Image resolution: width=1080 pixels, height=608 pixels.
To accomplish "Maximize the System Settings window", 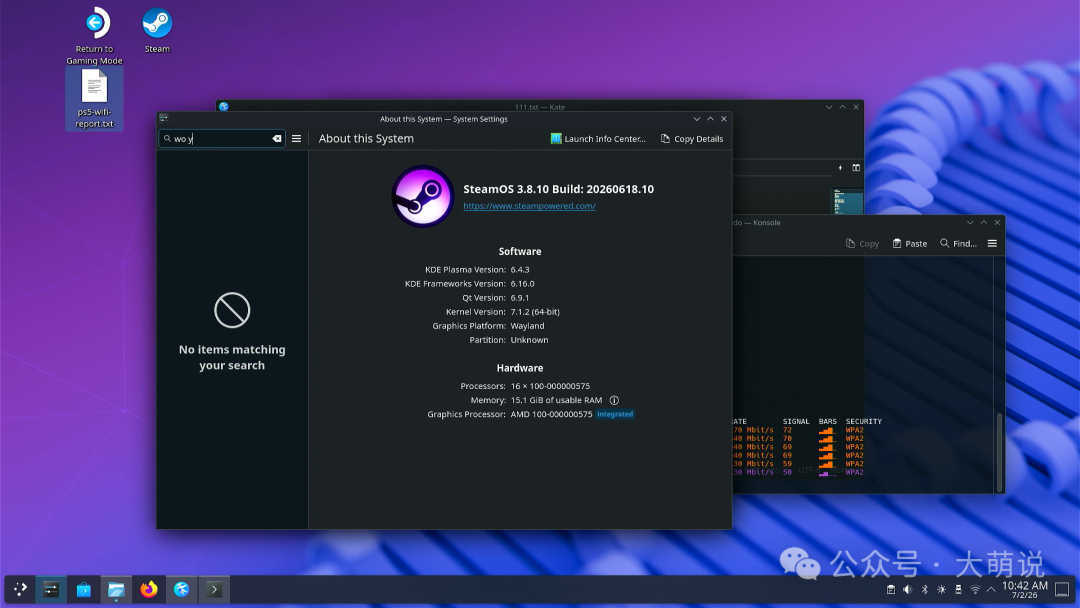I will (x=710, y=118).
